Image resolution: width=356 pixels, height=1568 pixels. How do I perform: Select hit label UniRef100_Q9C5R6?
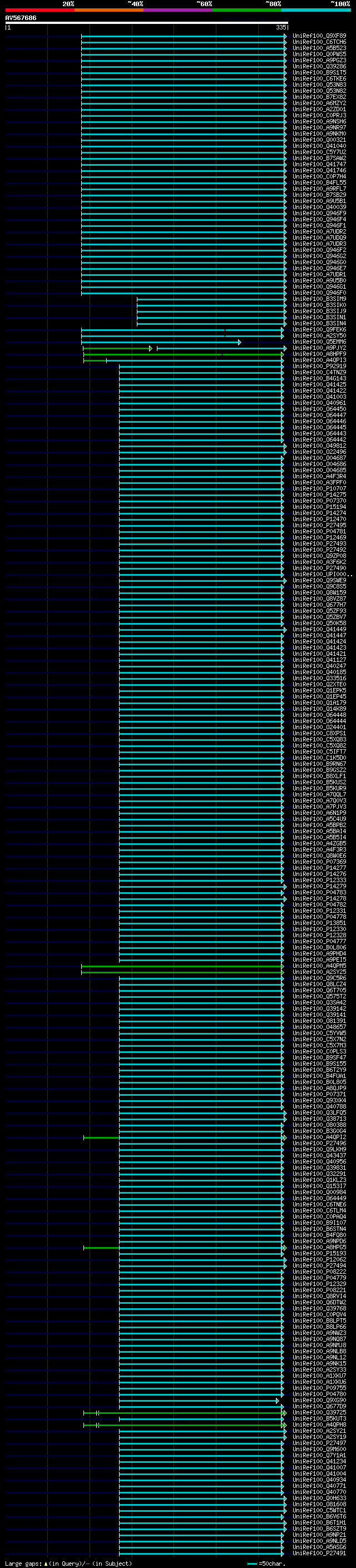coord(319,978)
